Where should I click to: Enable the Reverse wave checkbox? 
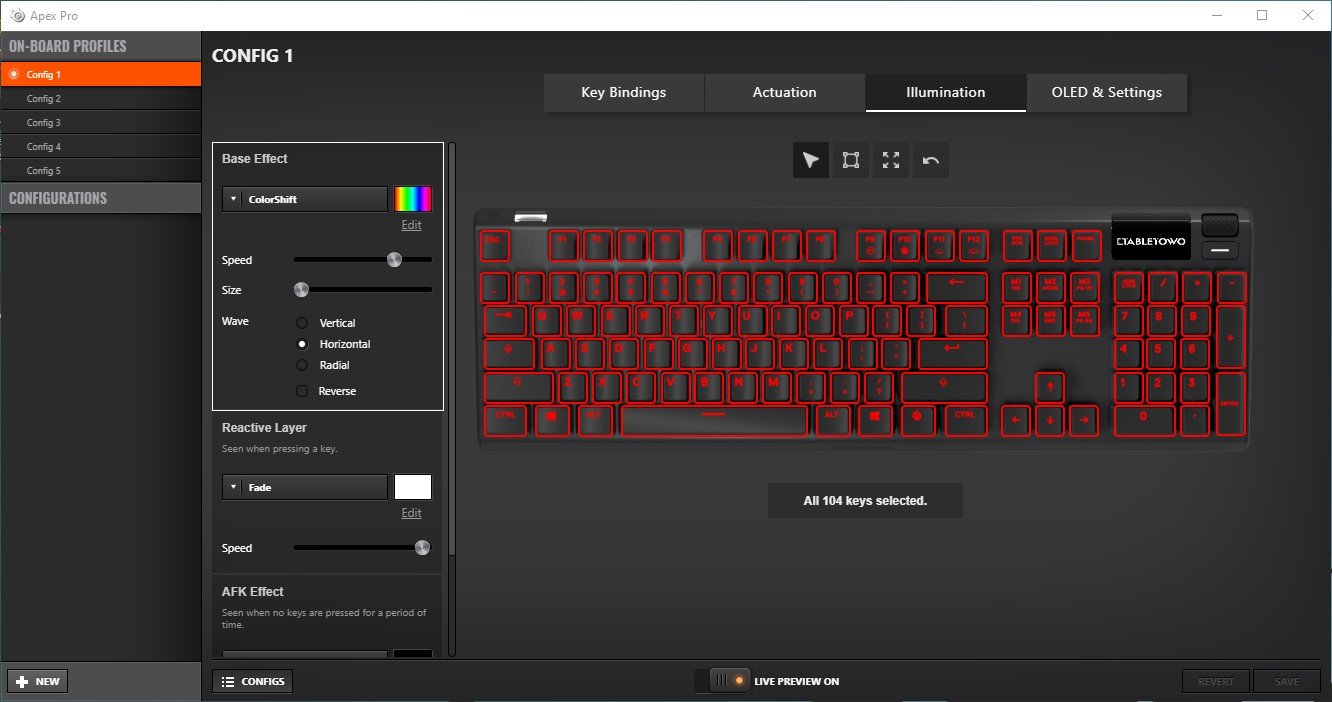[x=302, y=391]
